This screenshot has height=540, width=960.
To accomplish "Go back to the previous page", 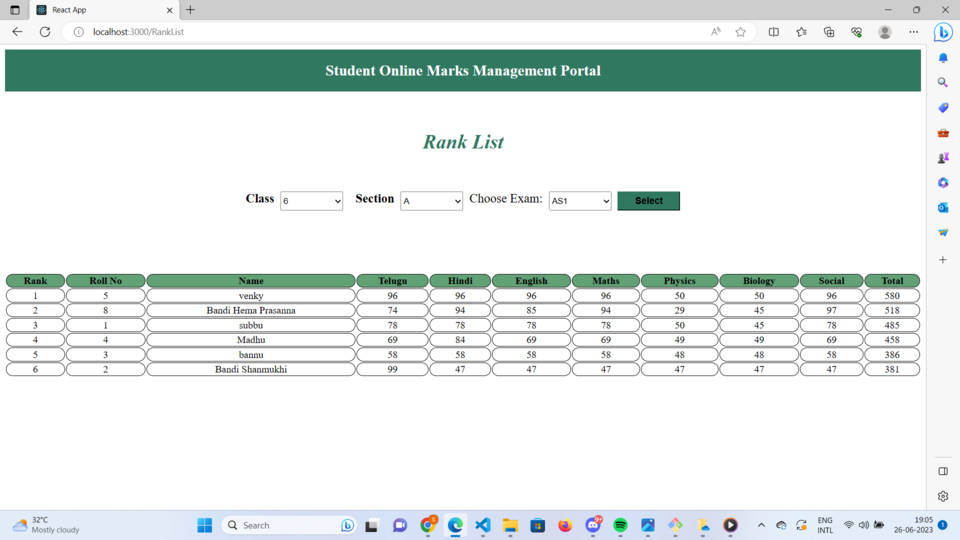I will (x=17, y=32).
